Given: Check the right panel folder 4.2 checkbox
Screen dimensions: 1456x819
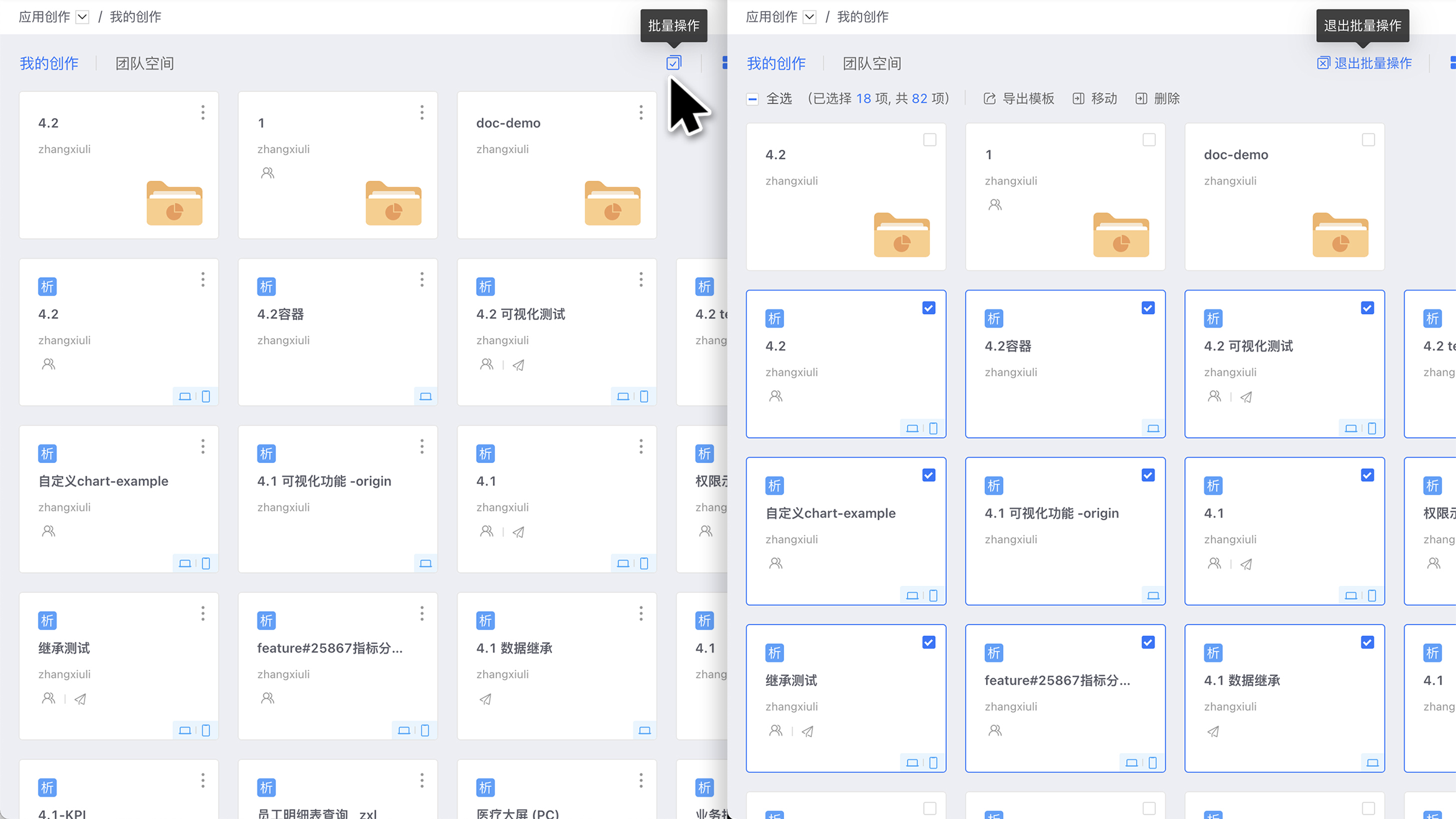Looking at the screenshot, I should 929,140.
